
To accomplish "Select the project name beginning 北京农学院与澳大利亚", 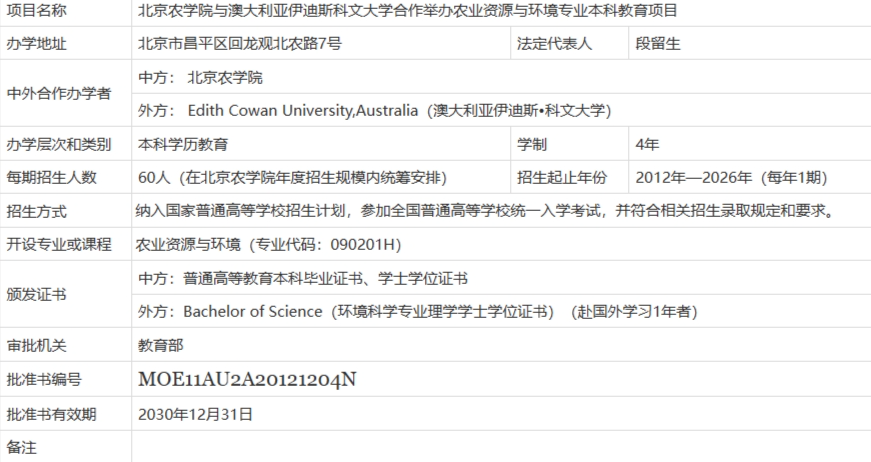I will coord(407,11).
